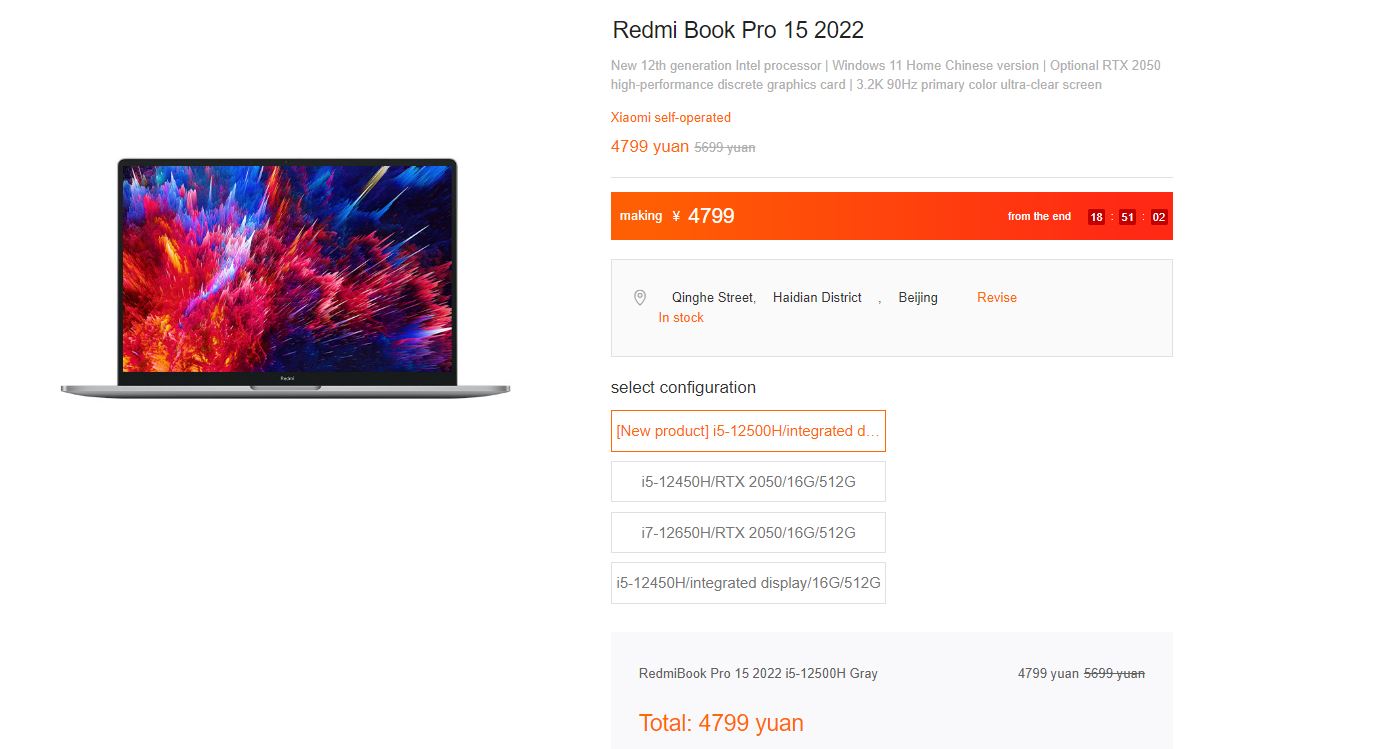Open the laptop product image
Image resolution: width=1377 pixels, height=749 pixels.
click(x=286, y=278)
